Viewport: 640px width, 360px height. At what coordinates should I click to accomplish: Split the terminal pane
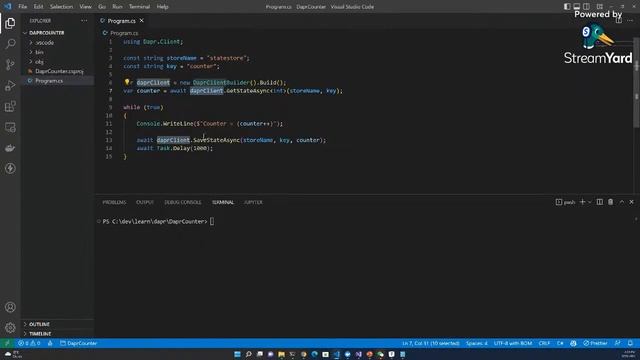(600, 202)
